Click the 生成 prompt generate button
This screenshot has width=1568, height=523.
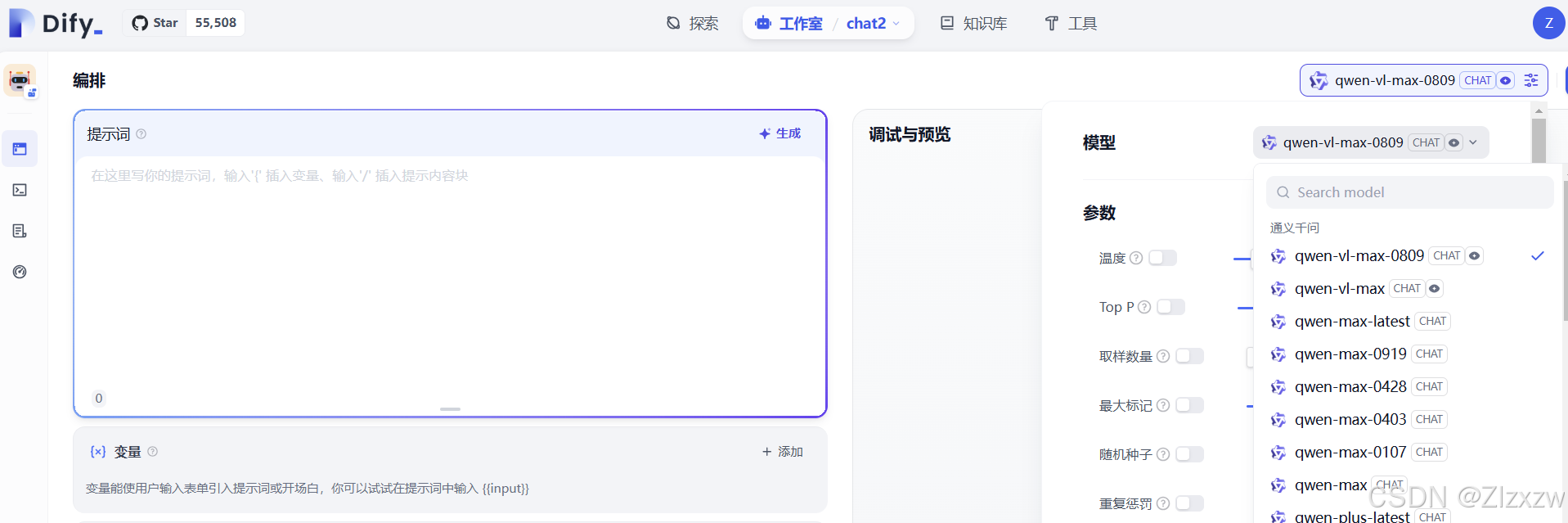point(780,133)
